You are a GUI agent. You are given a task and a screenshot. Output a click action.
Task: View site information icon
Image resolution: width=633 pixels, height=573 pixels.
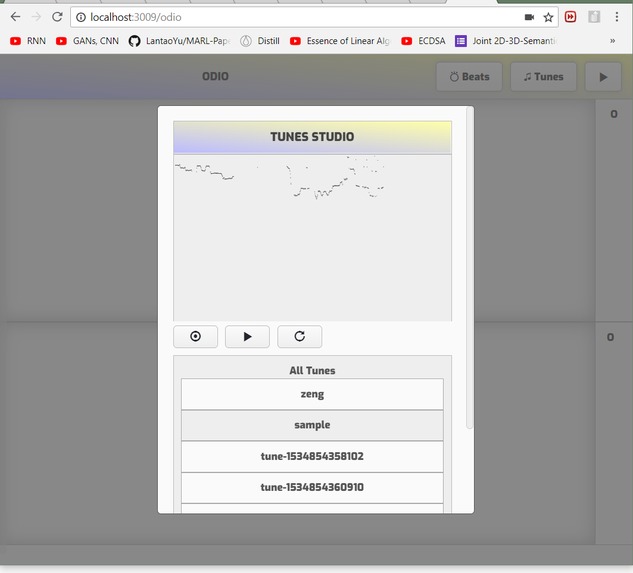coord(81,17)
